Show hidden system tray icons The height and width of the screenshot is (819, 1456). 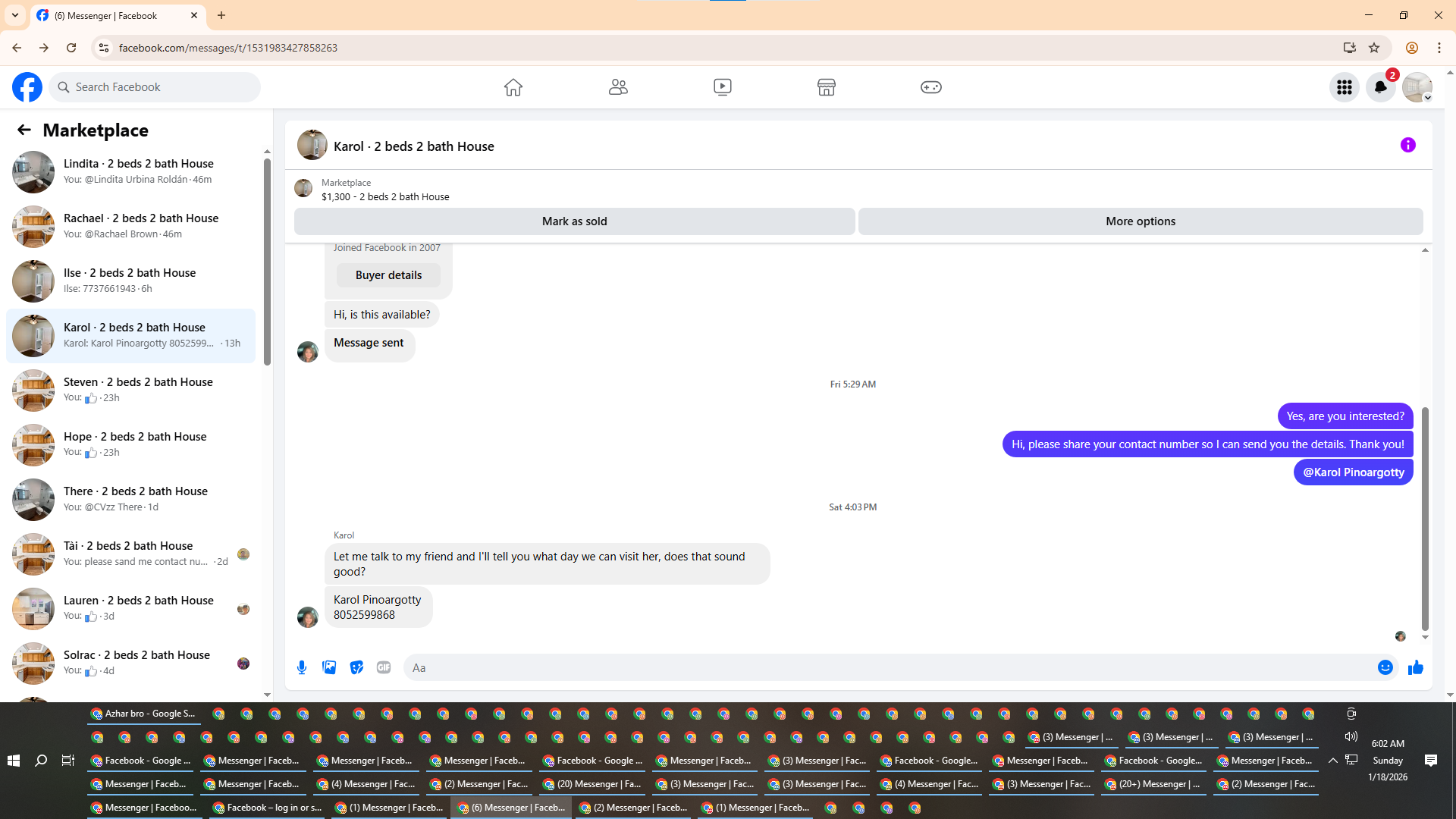click(x=1332, y=760)
